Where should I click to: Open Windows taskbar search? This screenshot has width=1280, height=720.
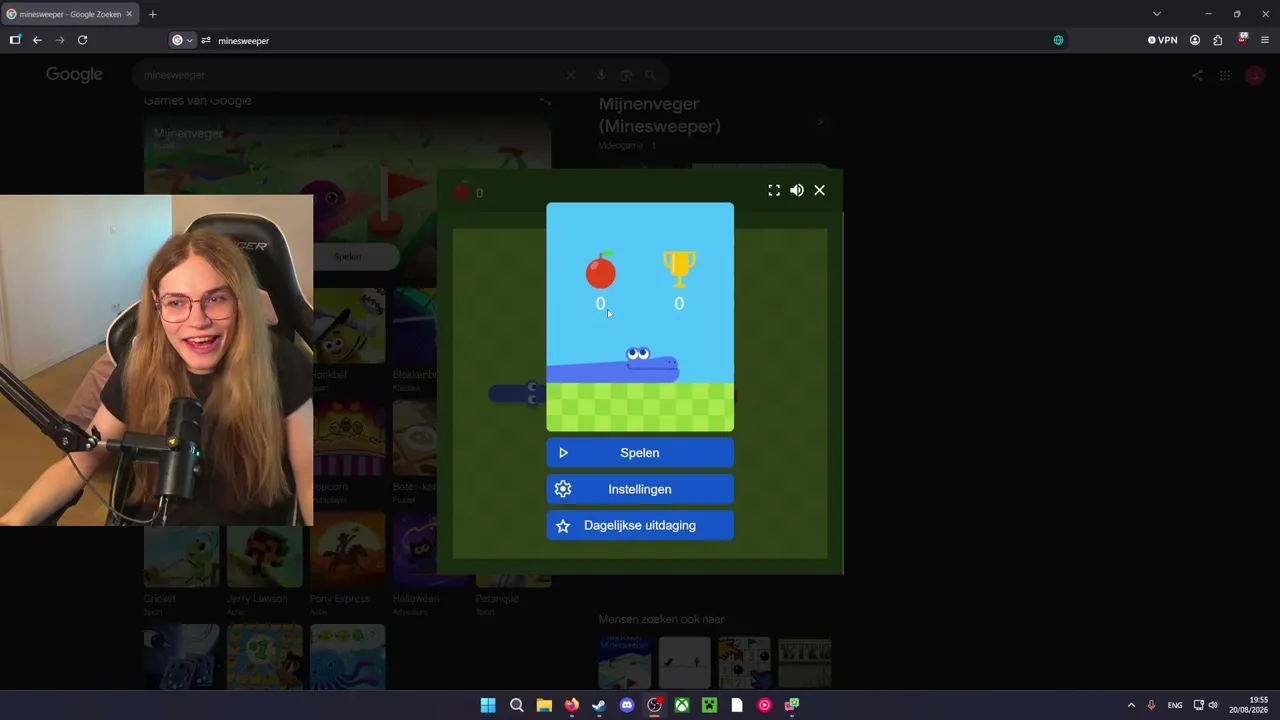point(517,705)
